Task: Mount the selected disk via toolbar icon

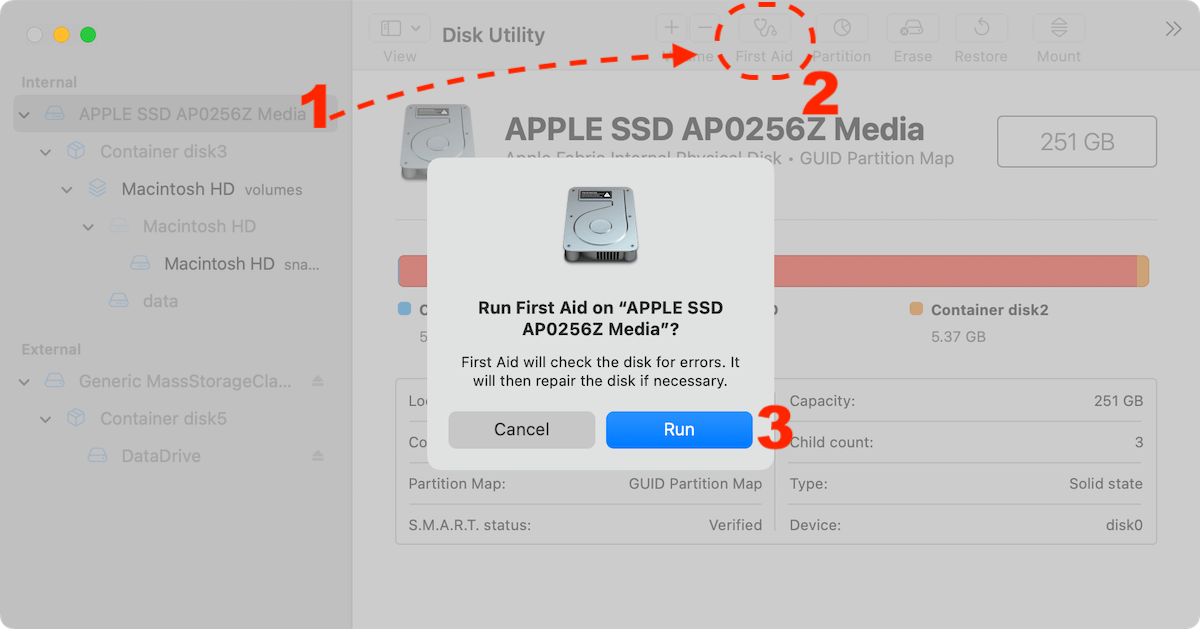Action: point(1057,27)
